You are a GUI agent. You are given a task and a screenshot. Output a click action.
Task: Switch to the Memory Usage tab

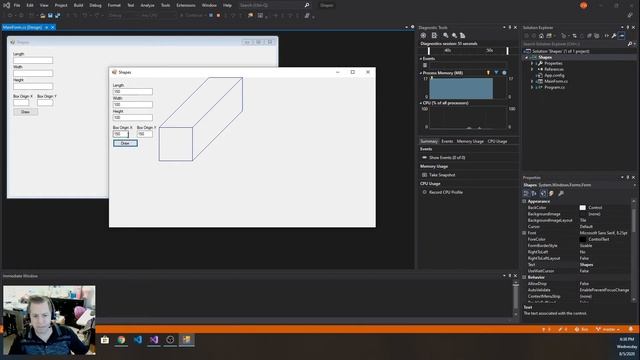(470, 141)
